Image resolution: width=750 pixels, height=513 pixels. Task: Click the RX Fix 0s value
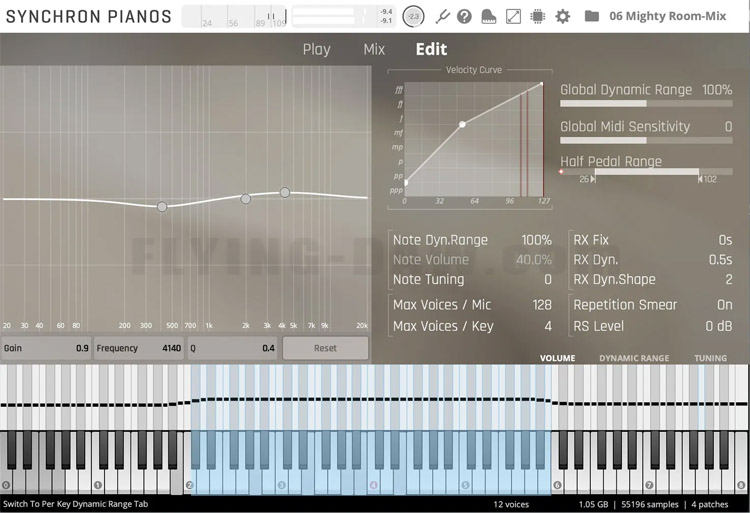point(725,240)
